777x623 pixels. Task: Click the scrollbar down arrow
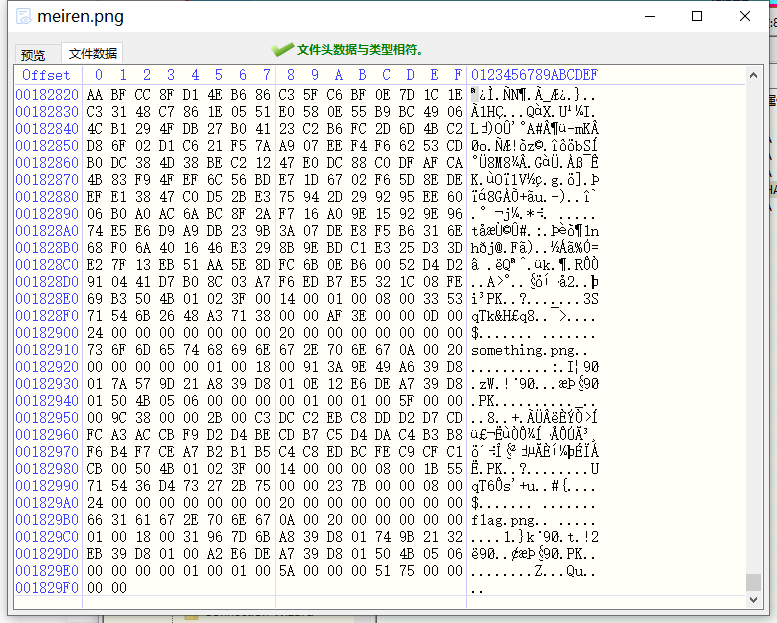tap(753, 598)
